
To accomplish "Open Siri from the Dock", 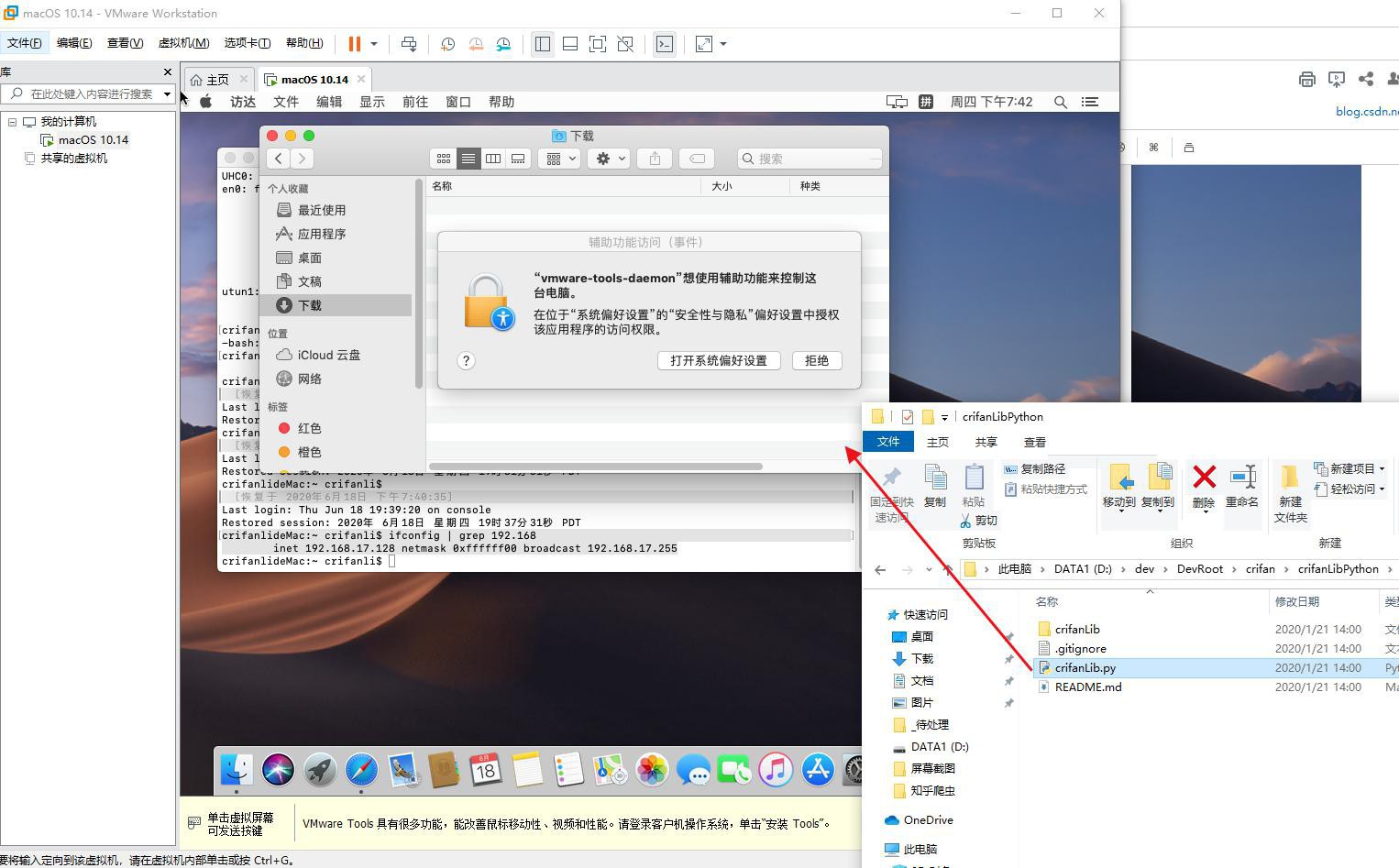I will (x=278, y=770).
